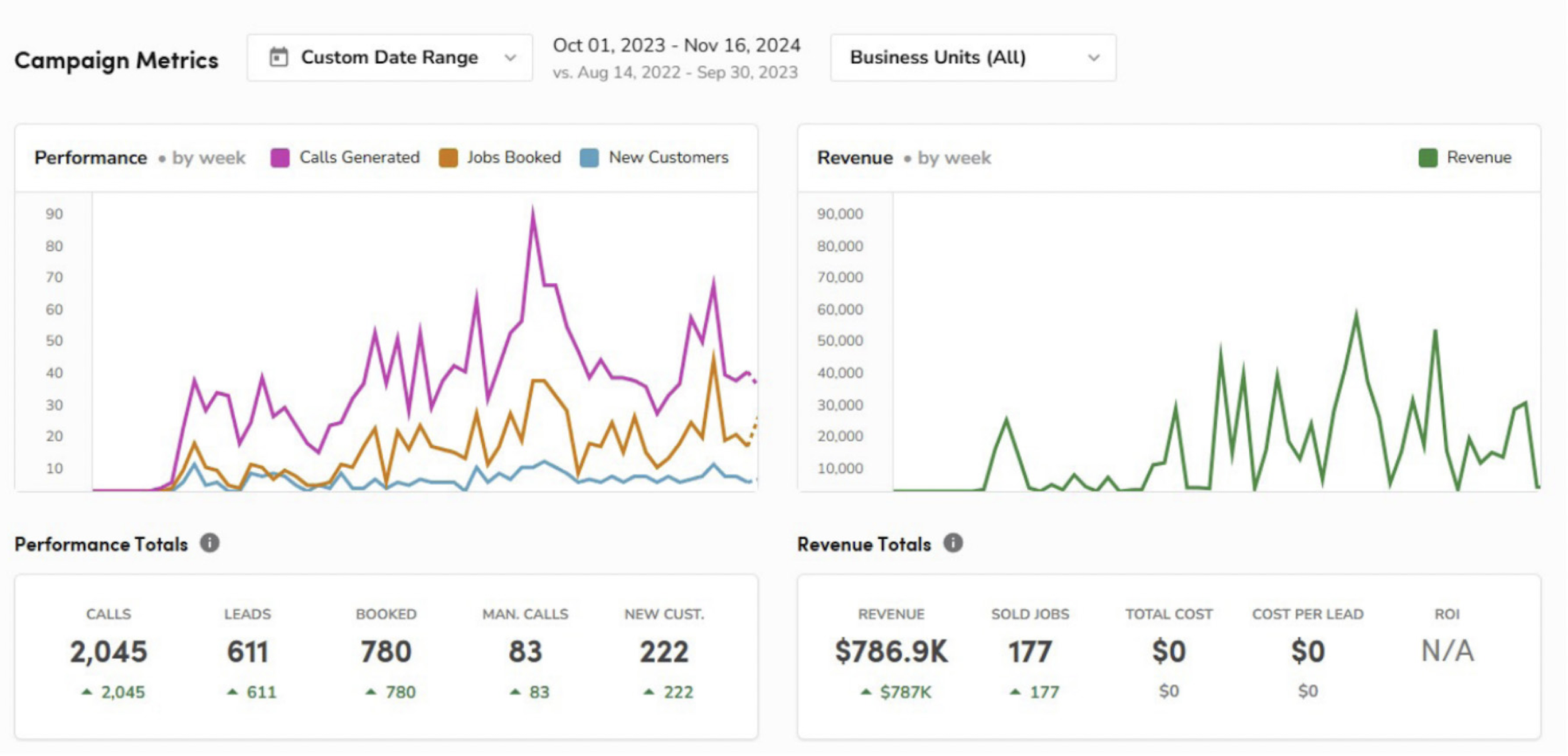
Task: Click the Performance Totals info icon
Action: [x=210, y=543]
